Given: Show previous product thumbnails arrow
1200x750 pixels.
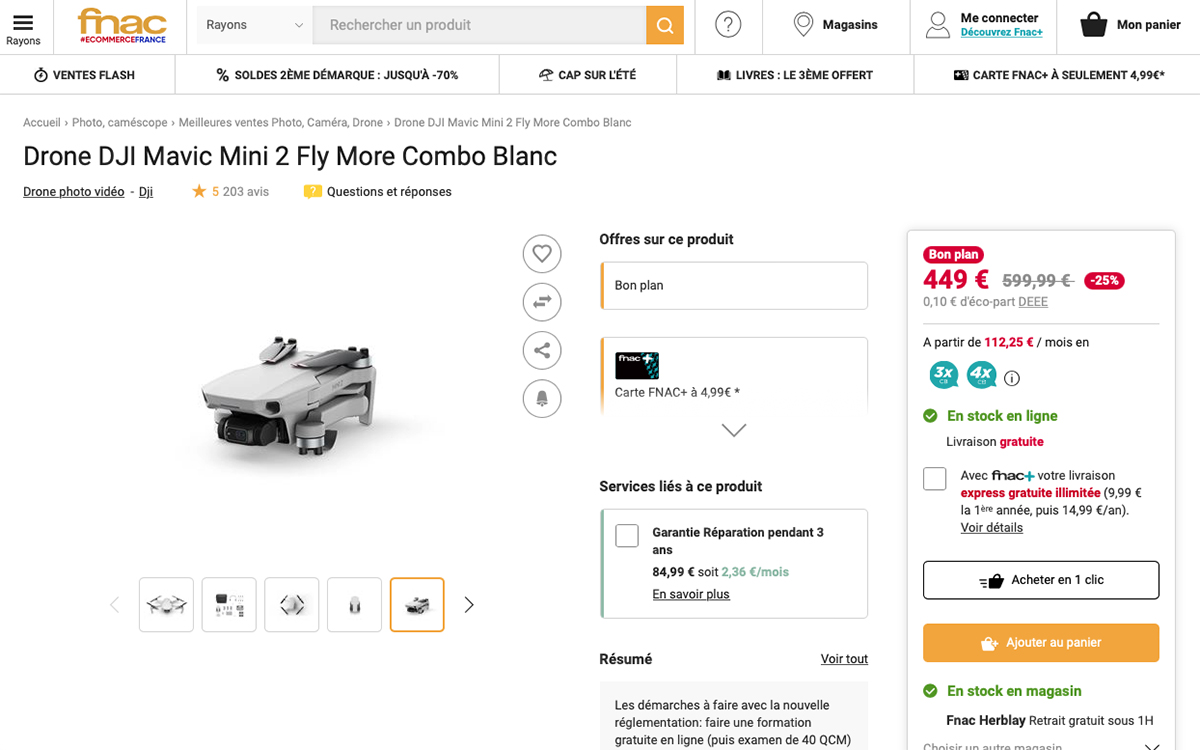Looking at the screenshot, I should pyautogui.click(x=114, y=604).
